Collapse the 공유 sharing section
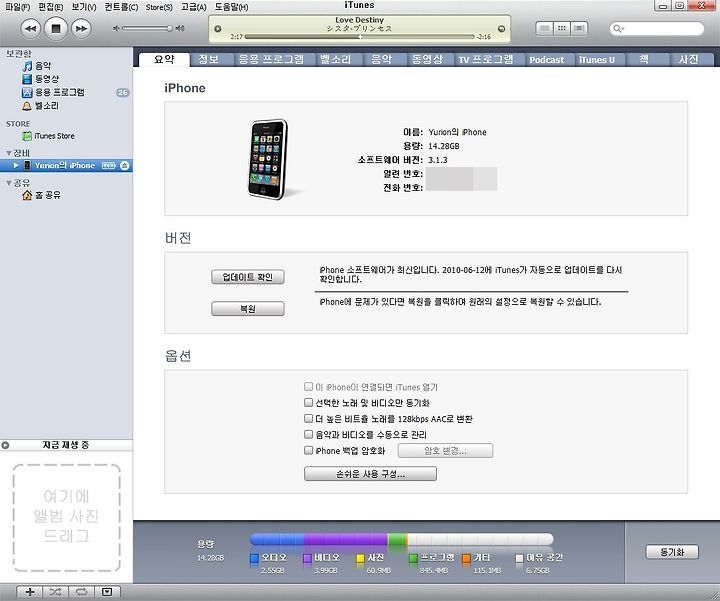 click(x=9, y=183)
